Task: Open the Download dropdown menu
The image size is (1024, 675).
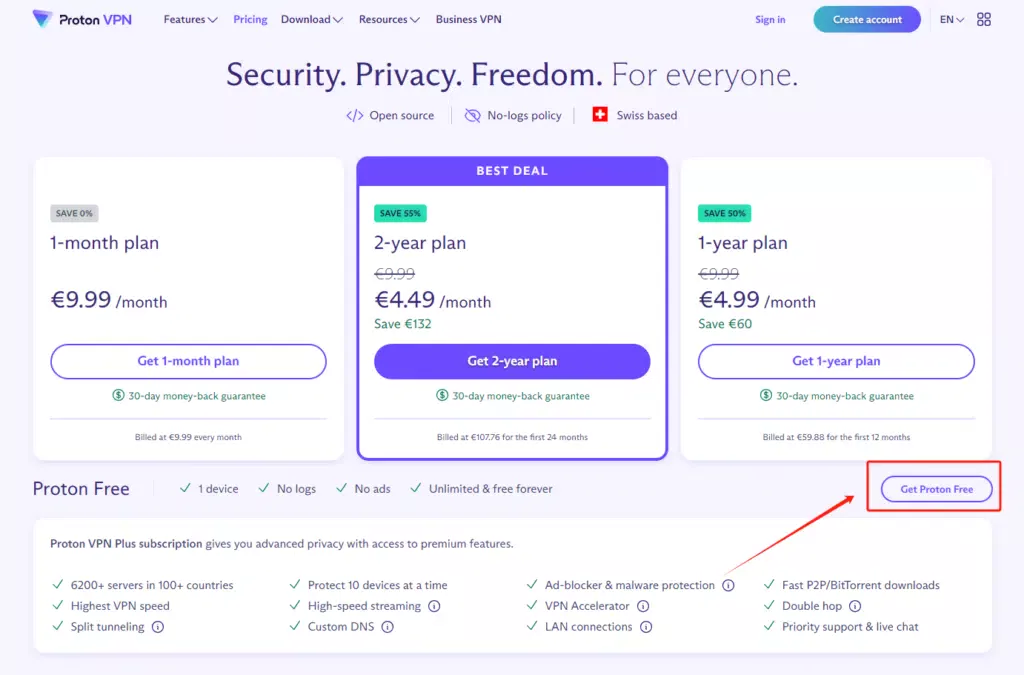Action: click(x=311, y=19)
